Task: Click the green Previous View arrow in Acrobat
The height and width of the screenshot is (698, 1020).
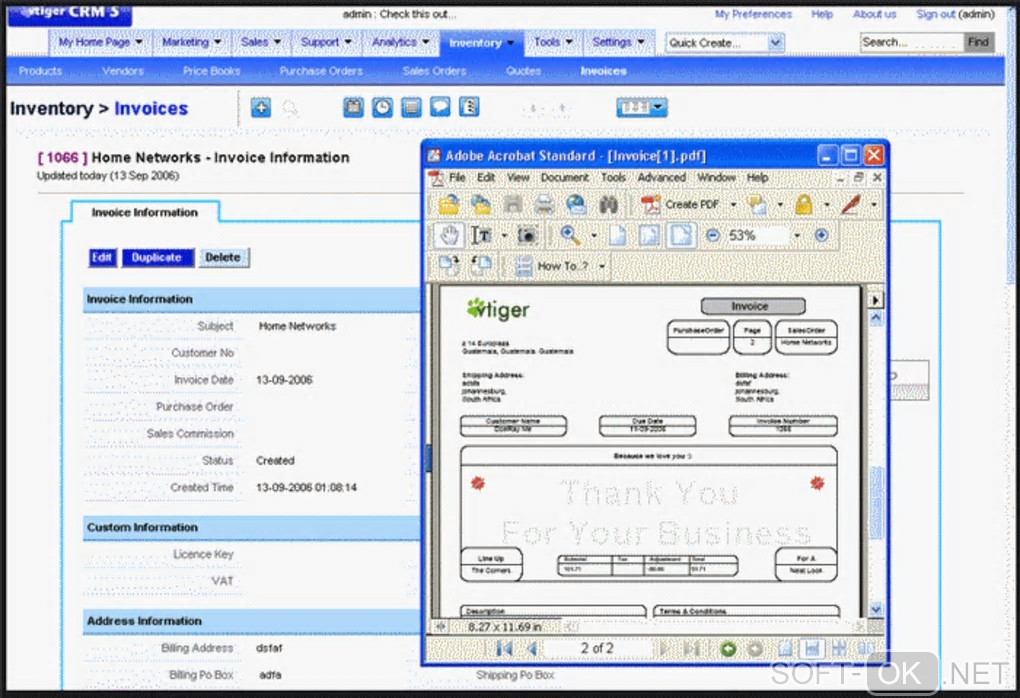Action: tap(728, 649)
